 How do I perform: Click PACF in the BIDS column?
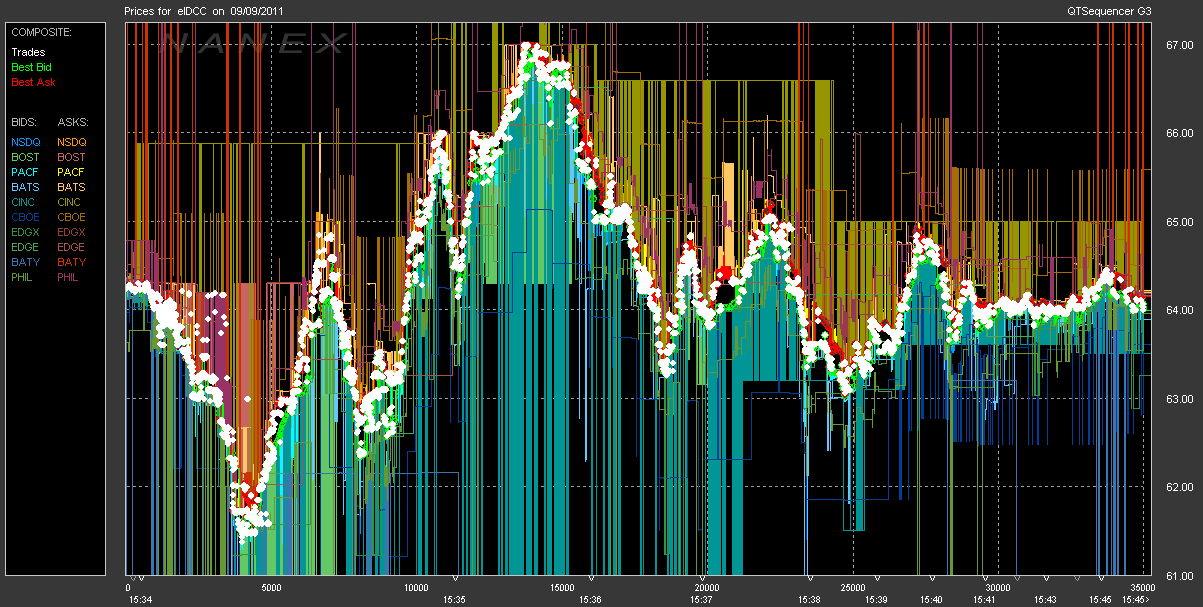[25, 172]
